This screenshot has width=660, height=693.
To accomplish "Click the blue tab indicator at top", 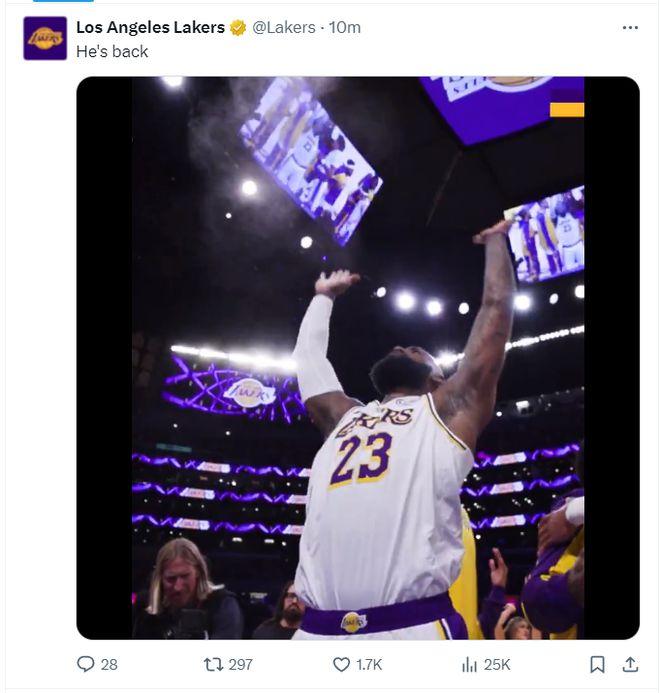I will [63, 1].
